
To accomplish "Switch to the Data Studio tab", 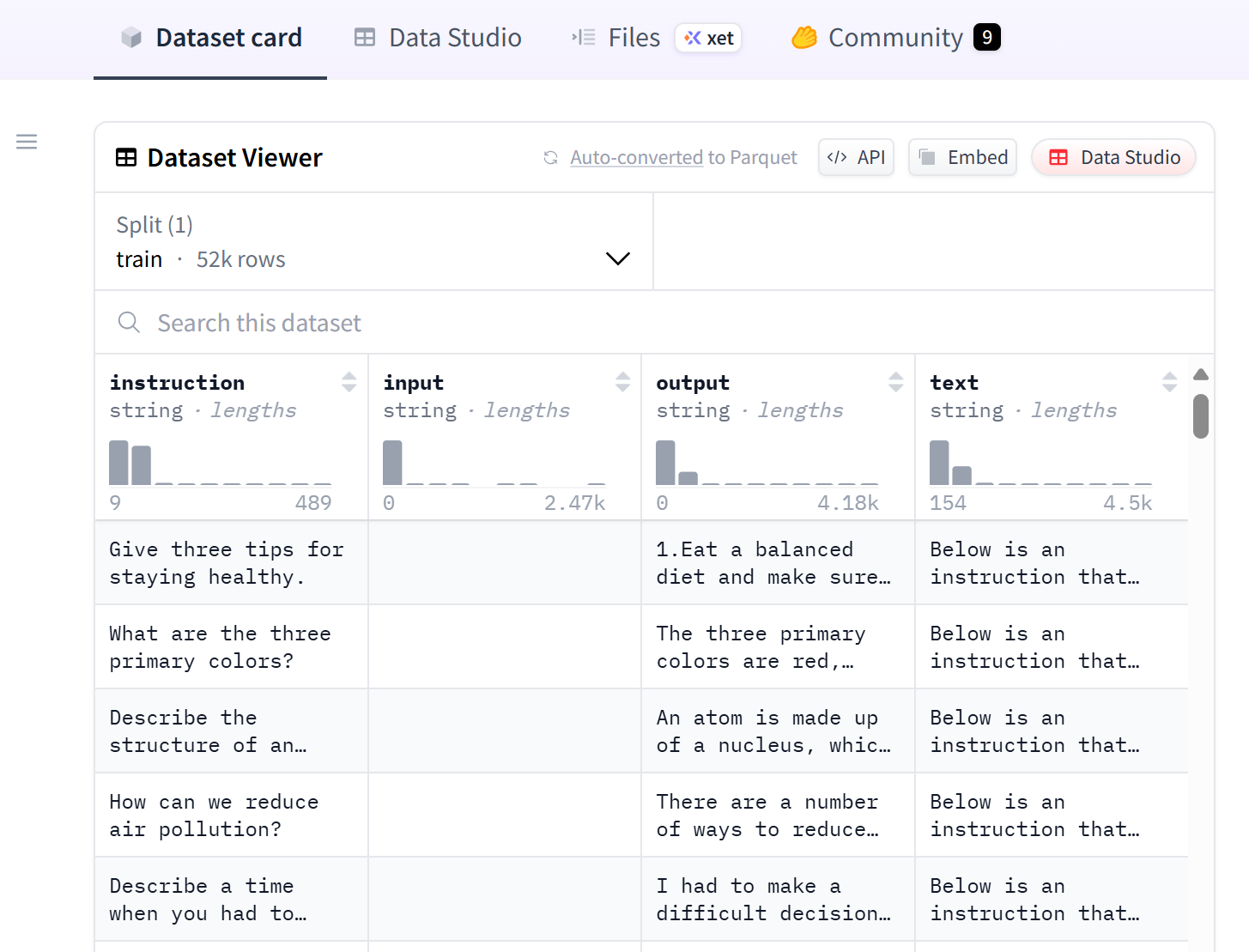I will tap(438, 38).
